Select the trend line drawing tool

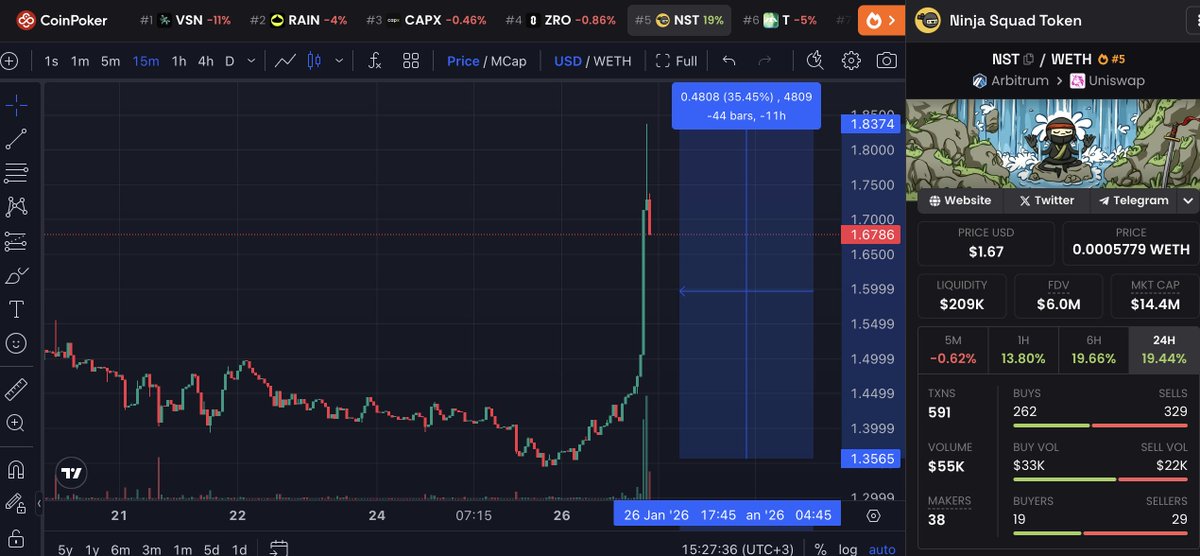coord(16,139)
